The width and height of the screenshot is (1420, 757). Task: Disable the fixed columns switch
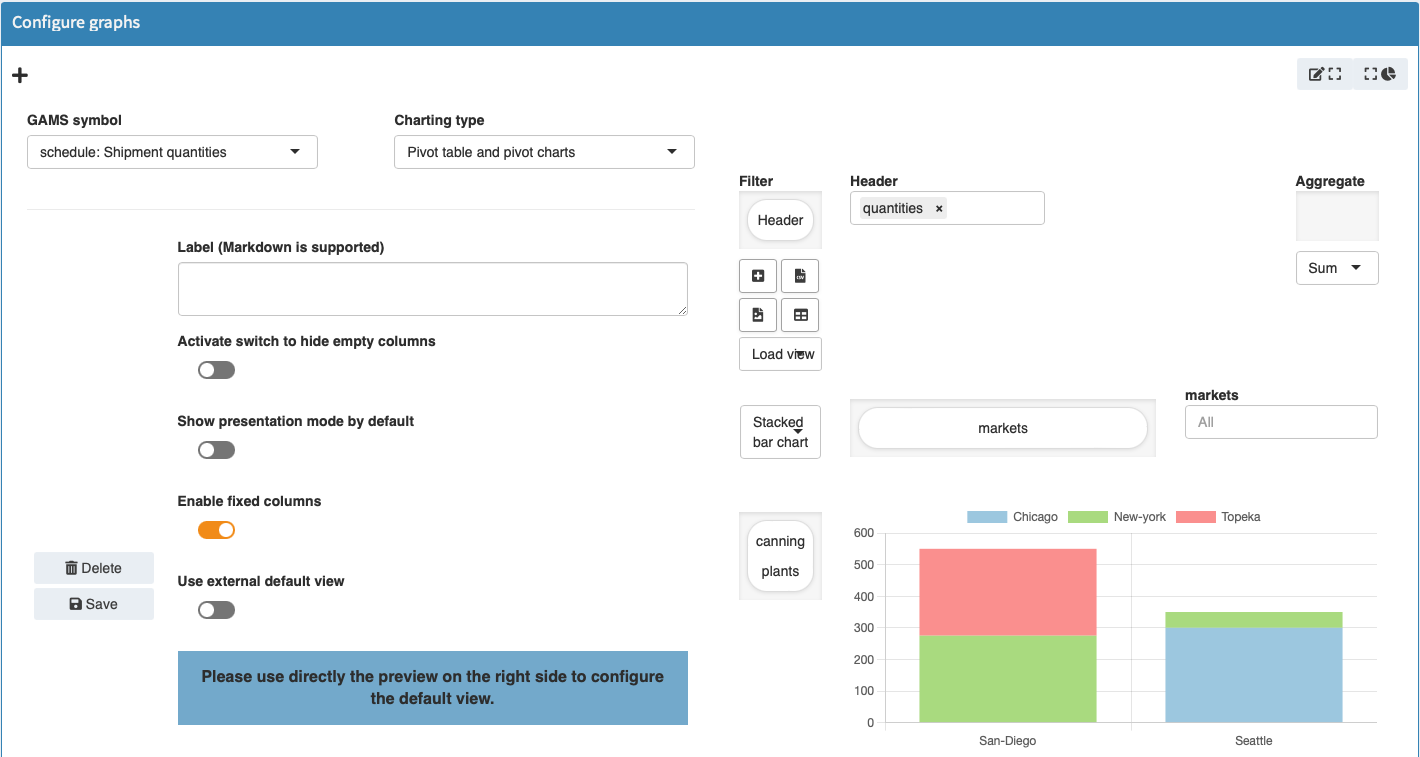[x=216, y=530]
